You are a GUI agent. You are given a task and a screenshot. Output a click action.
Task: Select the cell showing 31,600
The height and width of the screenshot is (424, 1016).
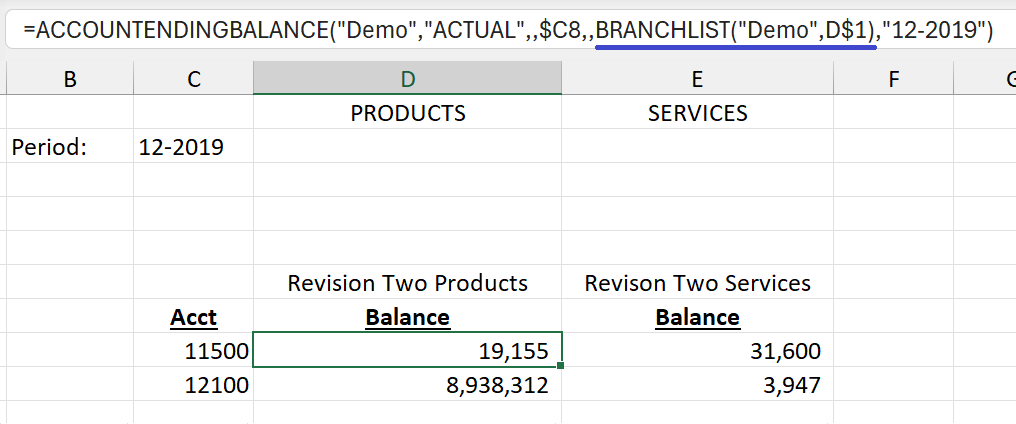697,350
